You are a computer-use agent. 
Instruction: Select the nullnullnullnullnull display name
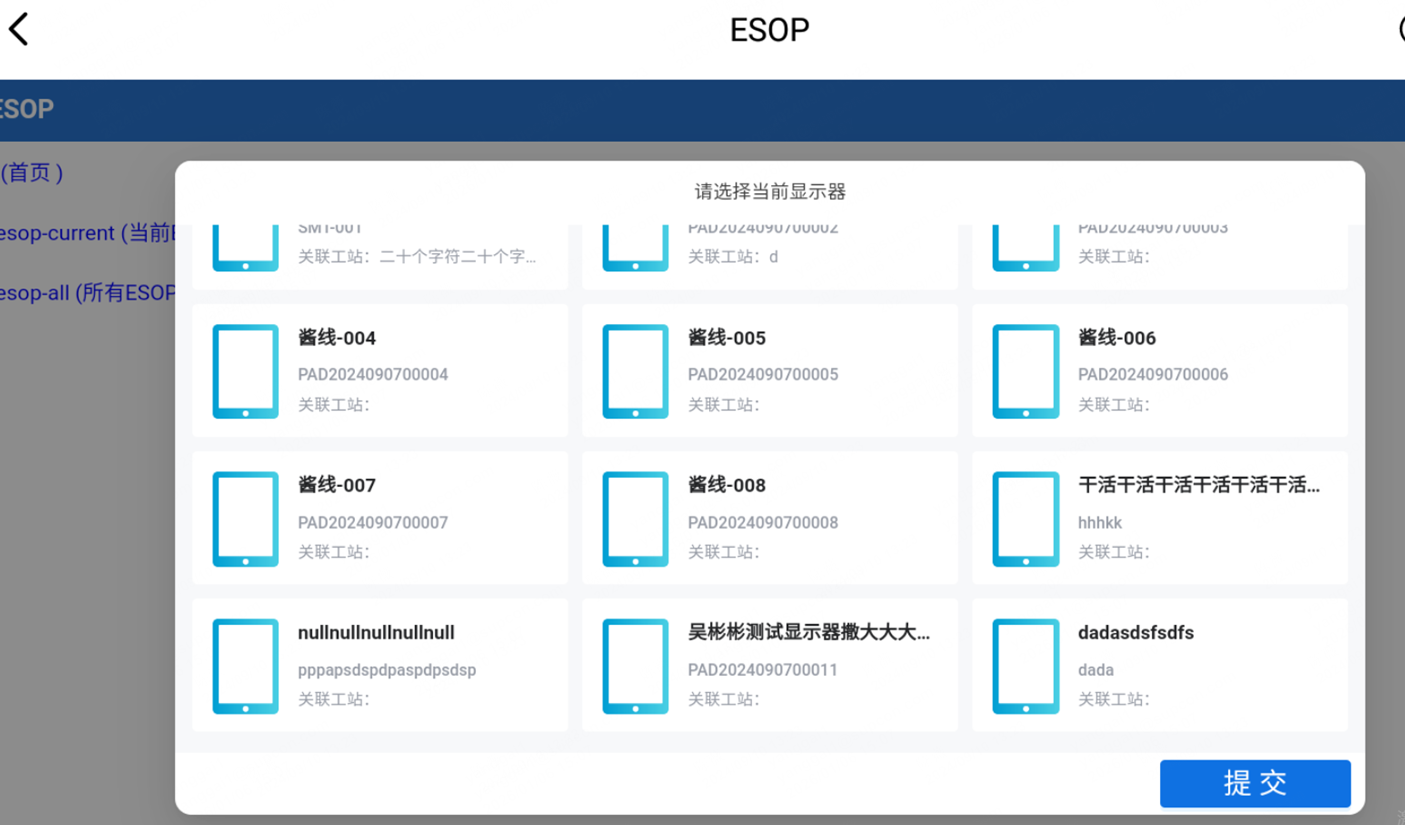pos(376,633)
